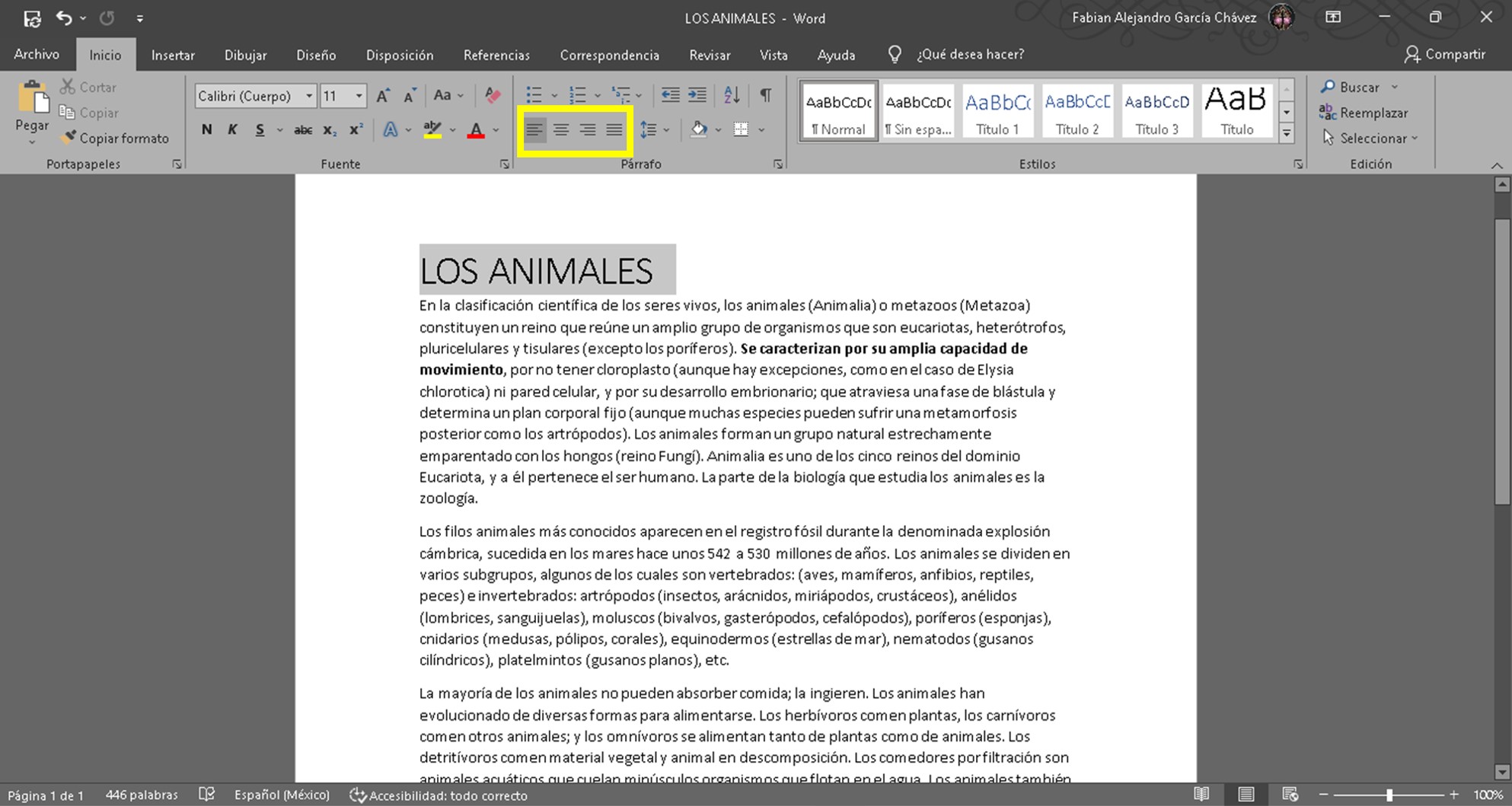Open the Calibri font name dropdown
The image size is (1512, 806).
coord(308,96)
